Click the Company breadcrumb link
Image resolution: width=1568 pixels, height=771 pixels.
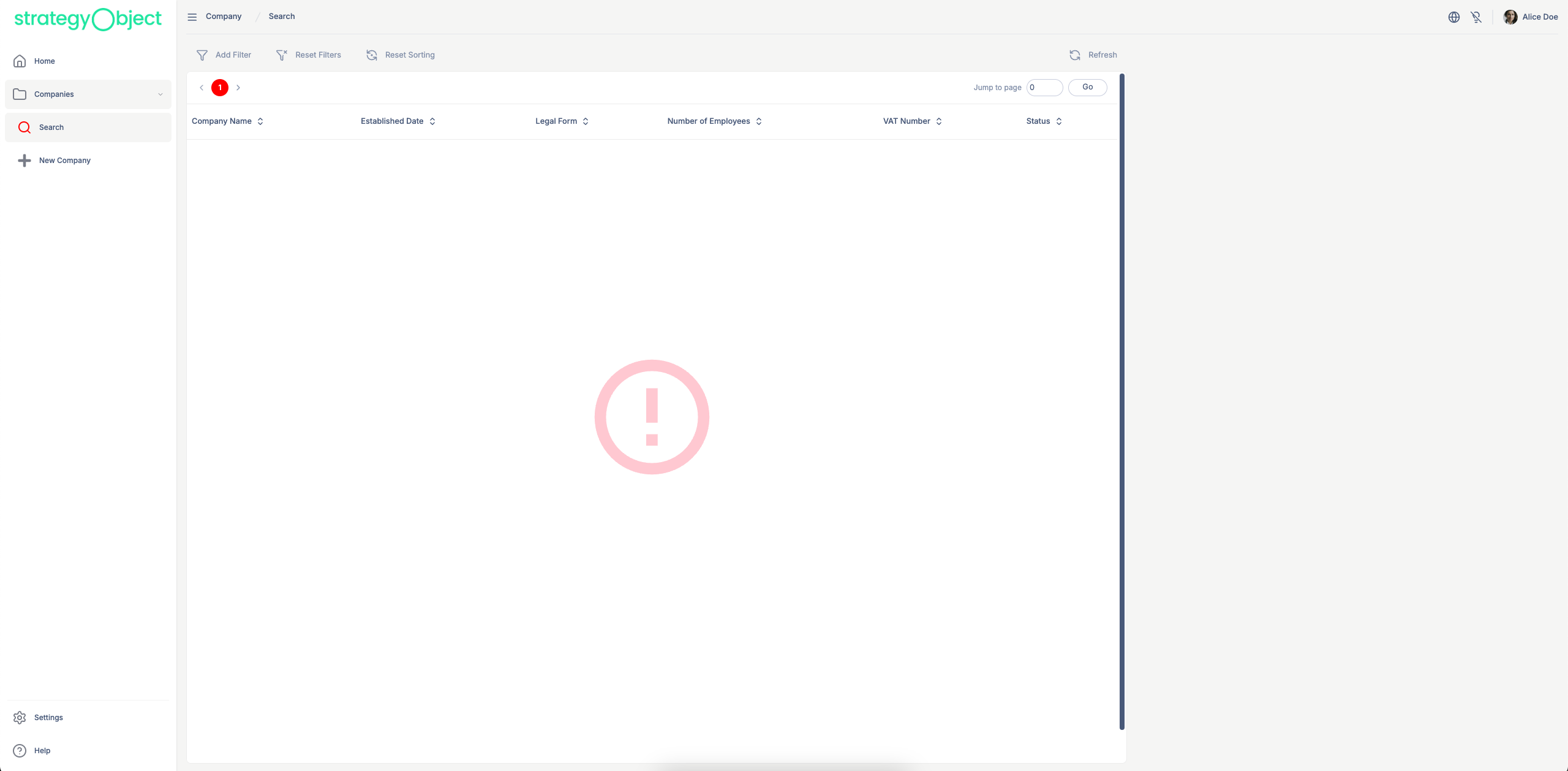click(223, 17)
